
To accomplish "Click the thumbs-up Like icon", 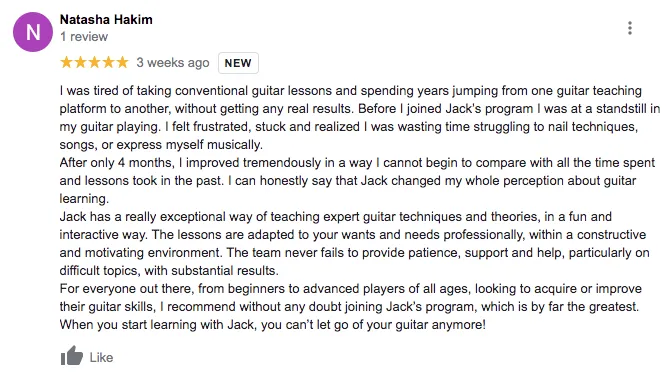I will click(71, 356).
